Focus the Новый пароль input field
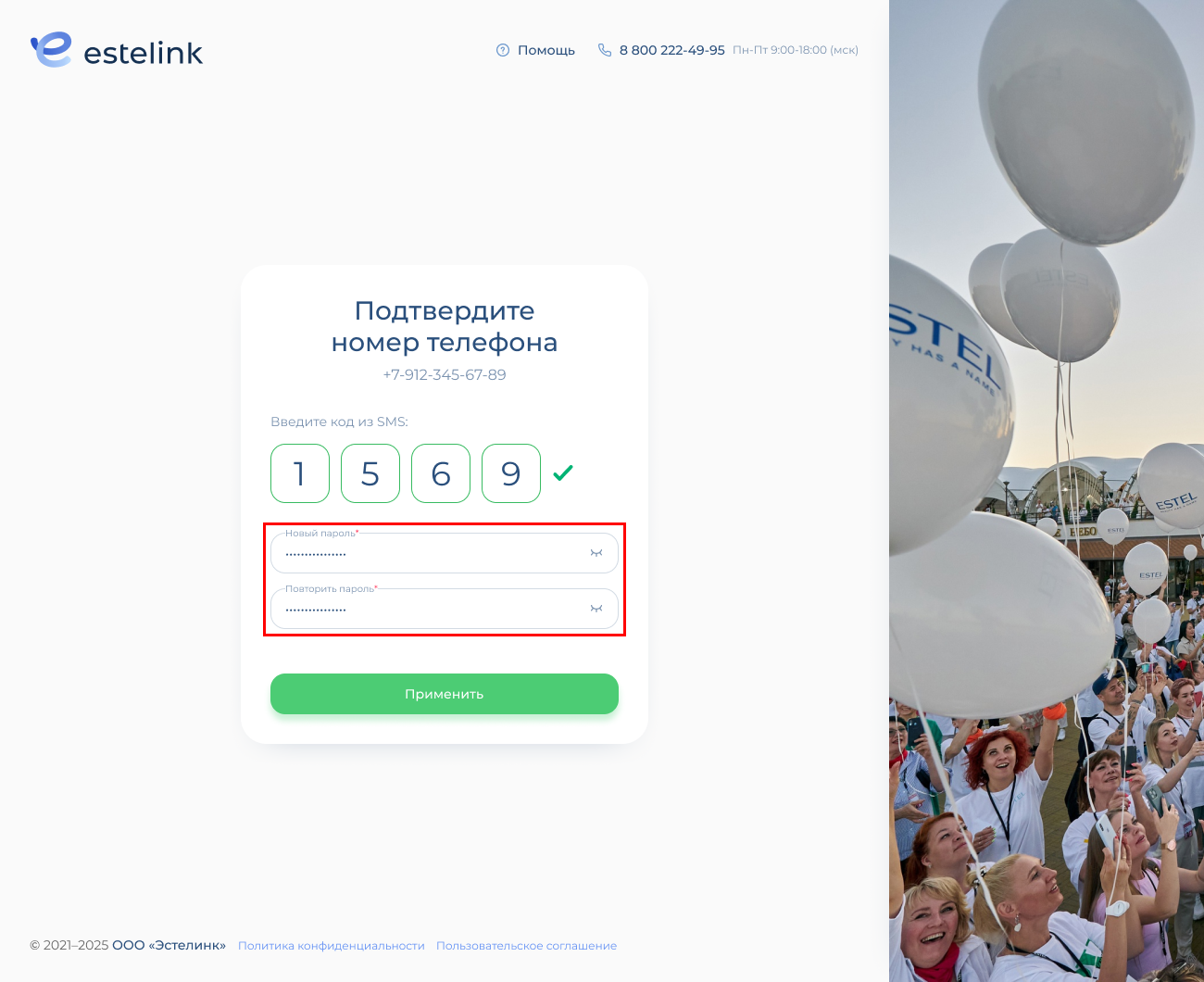Viewport: 1204px width, 982px height. pyautogui.click(x=445, y=553)
